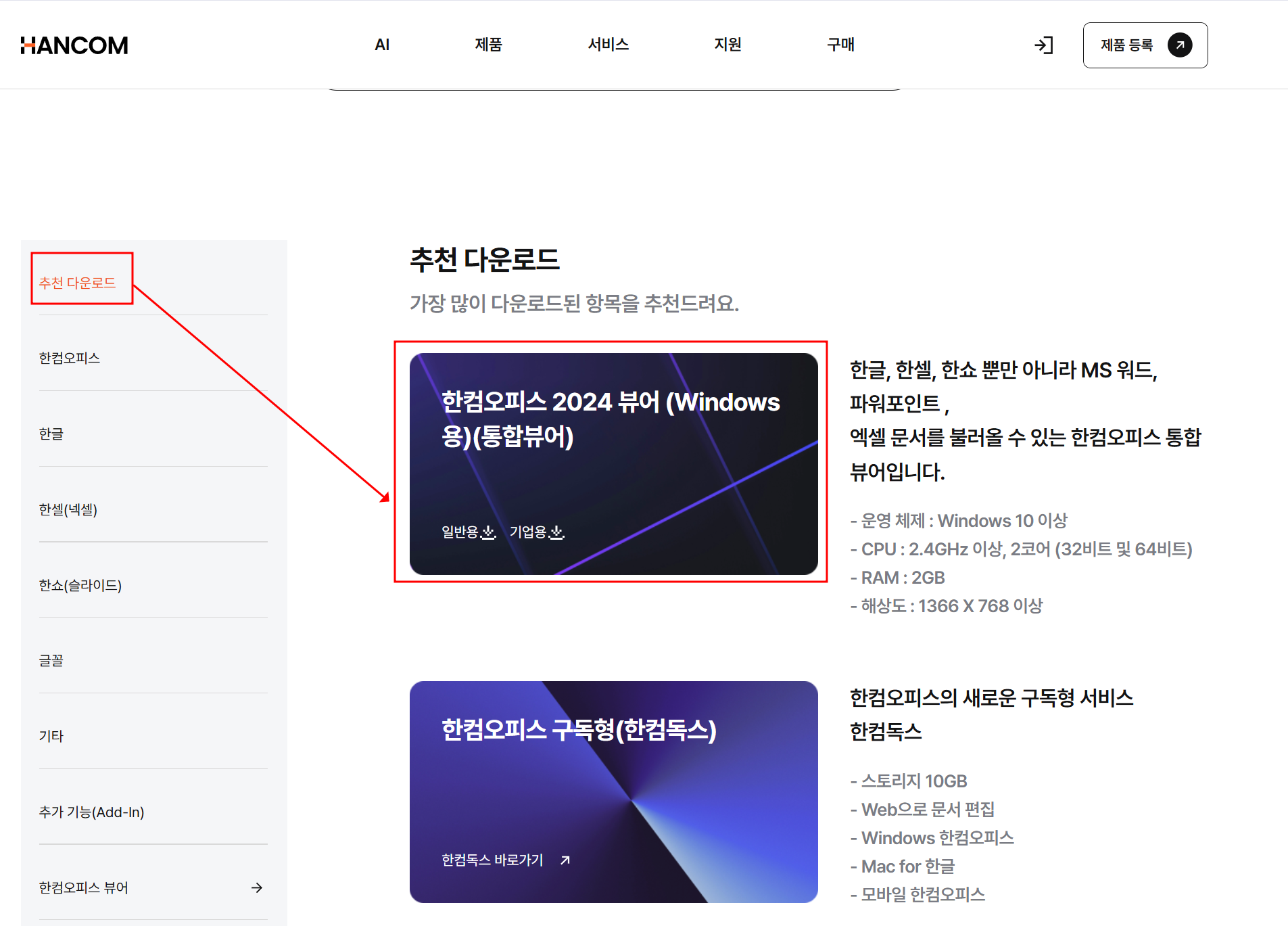This screenshot has width=1288, height=926.
Task: Click the 기업용 download link
Action: coord(537,532)
